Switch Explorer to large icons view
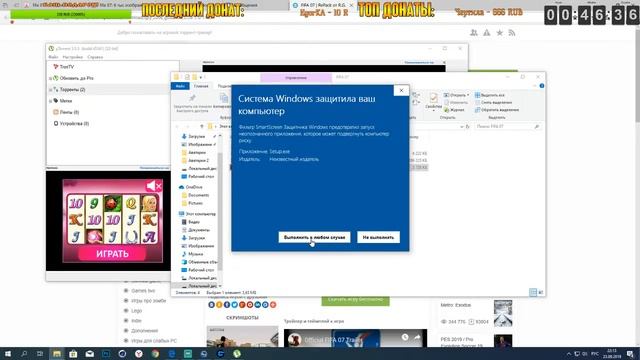 [x=541, y=292]
